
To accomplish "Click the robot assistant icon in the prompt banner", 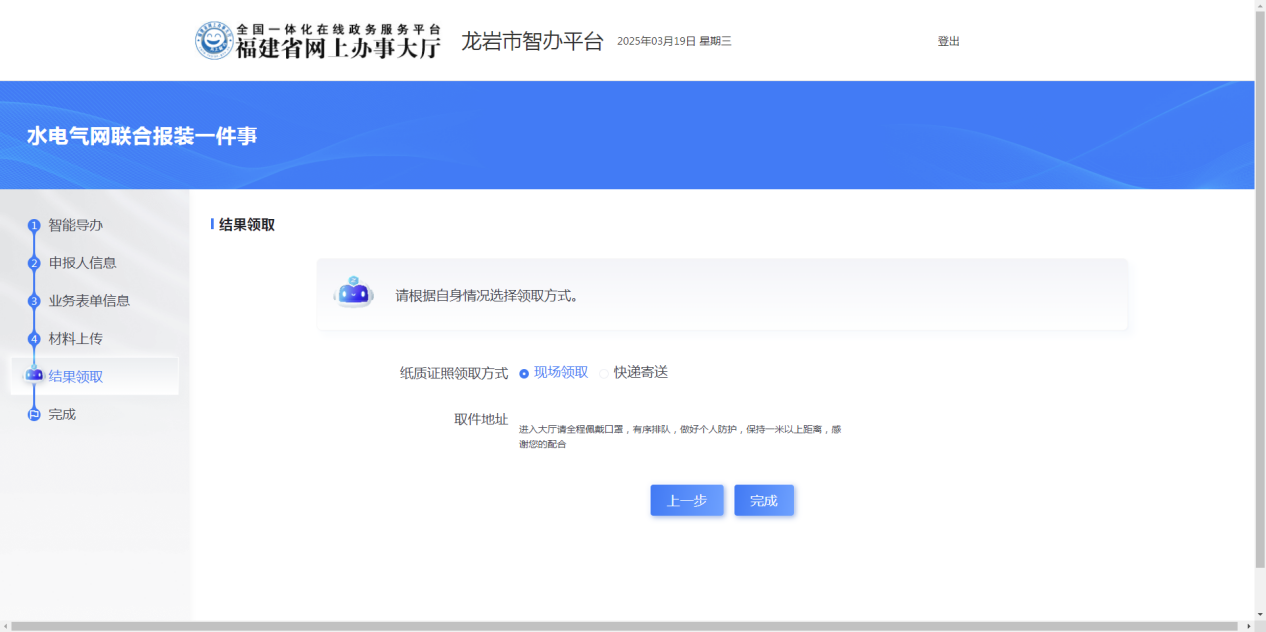I will [353, 293].
